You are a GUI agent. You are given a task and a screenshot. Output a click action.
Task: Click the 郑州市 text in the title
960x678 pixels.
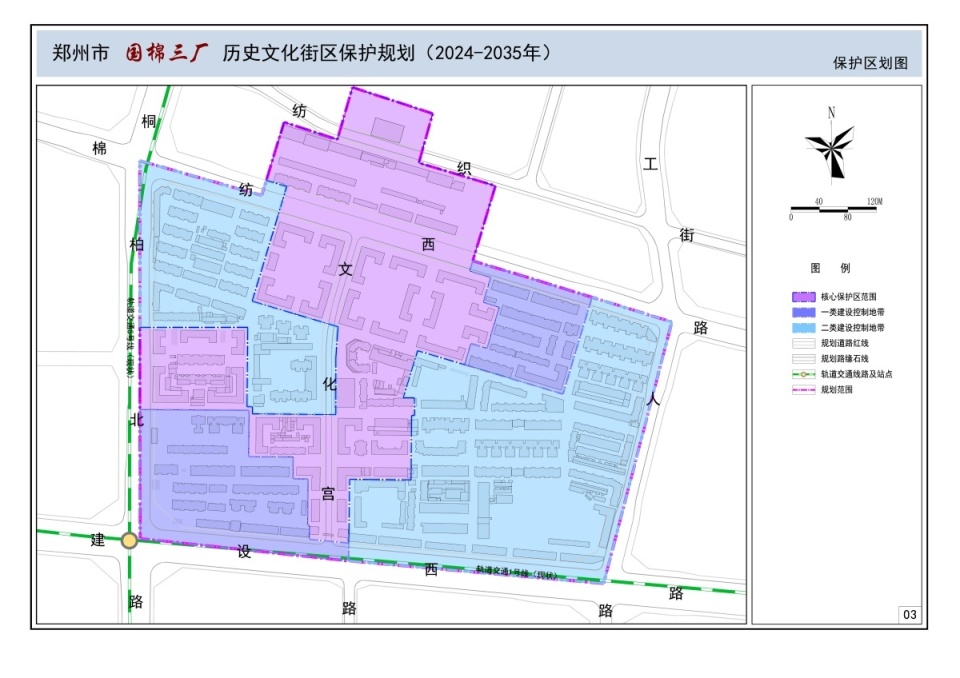[80, 53]
